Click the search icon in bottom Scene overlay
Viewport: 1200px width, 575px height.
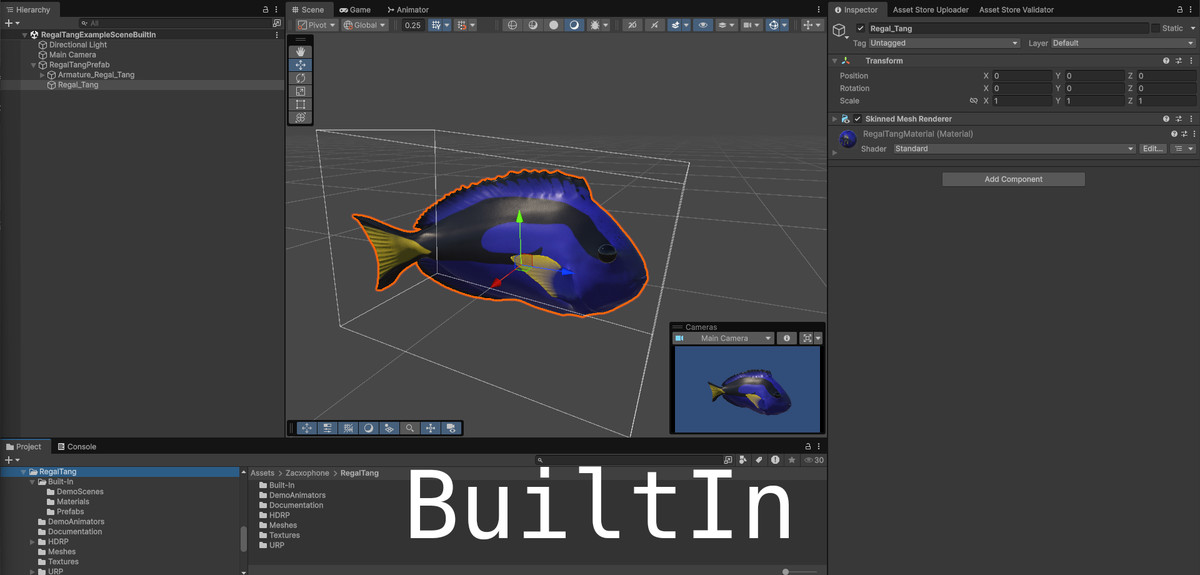point(410,428)
